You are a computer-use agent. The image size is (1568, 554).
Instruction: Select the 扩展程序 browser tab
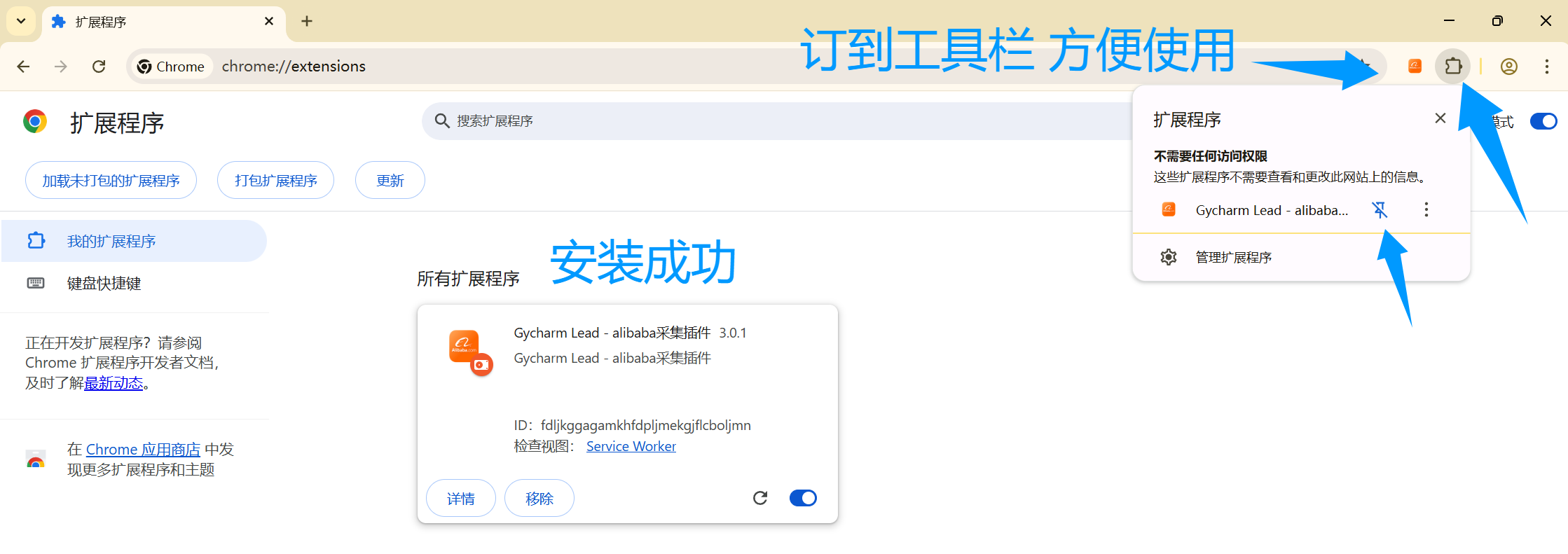[x=164, y=22]
